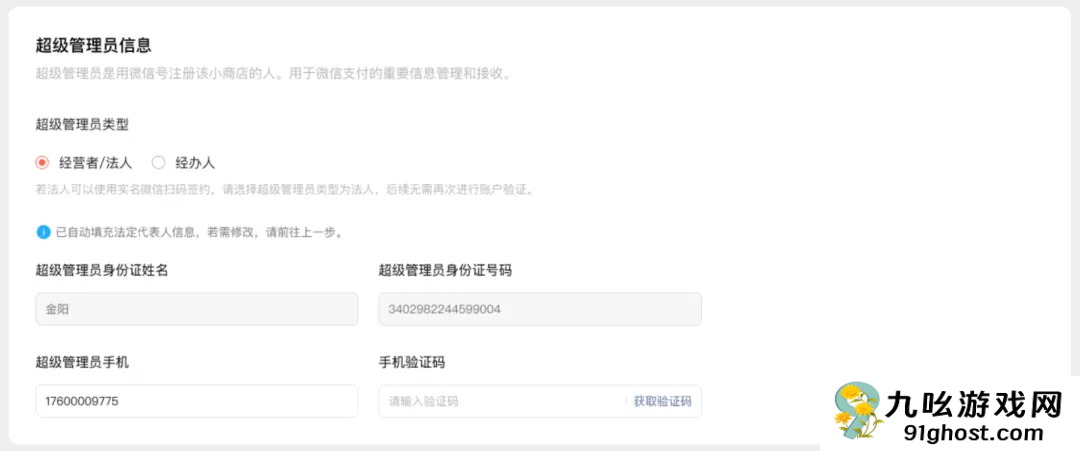
Task: Click the name field containing 金阳
Action: (x=196, y=309)
